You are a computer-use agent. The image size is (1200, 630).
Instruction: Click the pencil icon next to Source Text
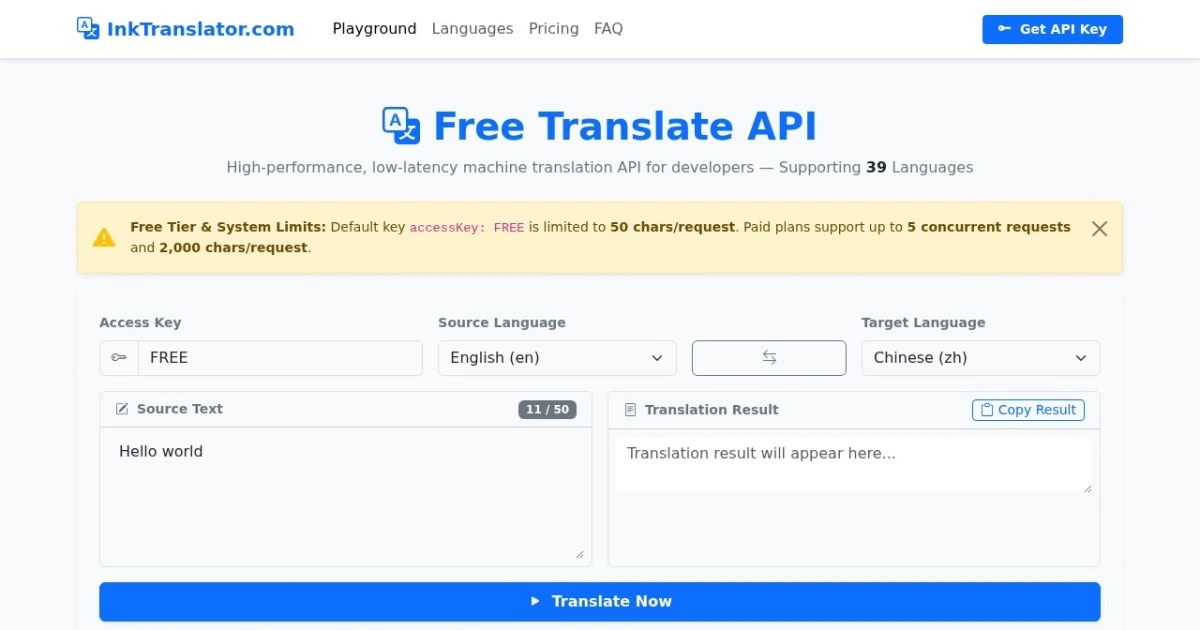click(122, 409)
